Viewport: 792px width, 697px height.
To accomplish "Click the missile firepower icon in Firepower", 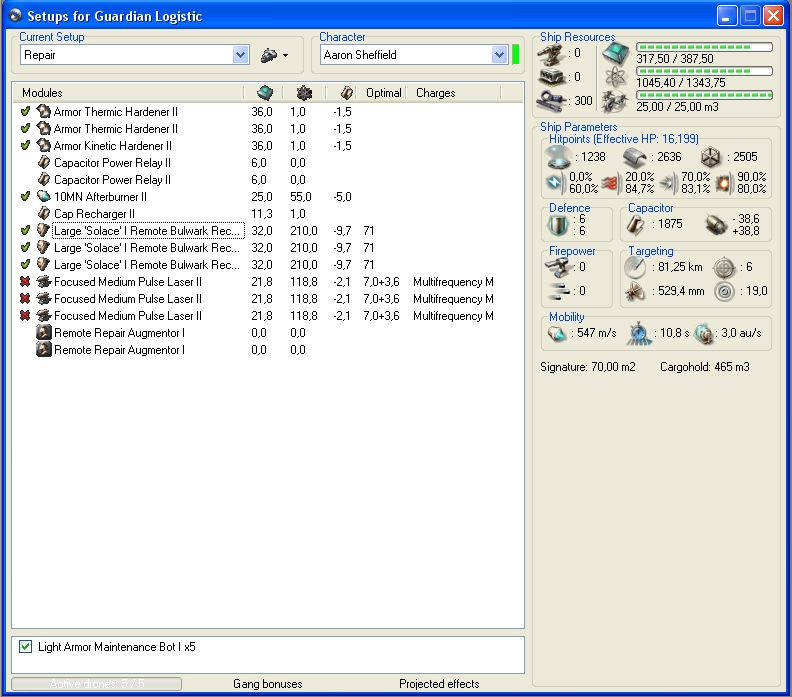I will (560, 290).
